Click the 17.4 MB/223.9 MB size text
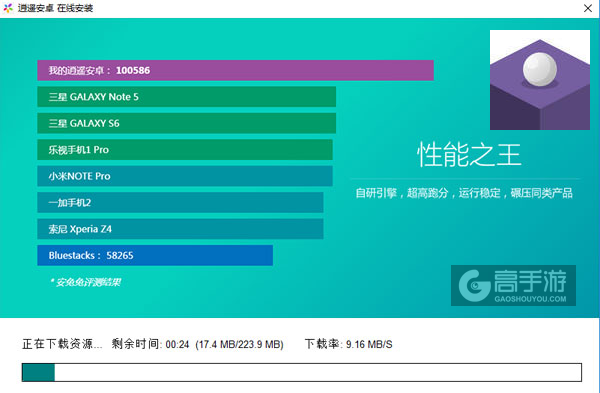Screen dimensions: 600x393 [x=239, y=344]
